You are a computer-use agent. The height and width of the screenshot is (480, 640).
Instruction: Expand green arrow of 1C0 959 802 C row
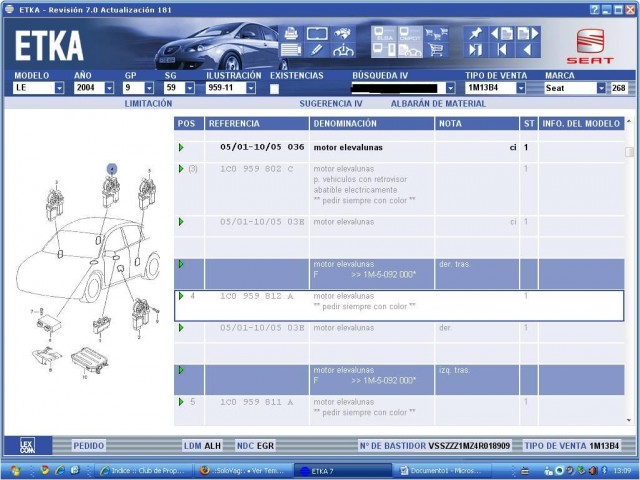(181, 169)
